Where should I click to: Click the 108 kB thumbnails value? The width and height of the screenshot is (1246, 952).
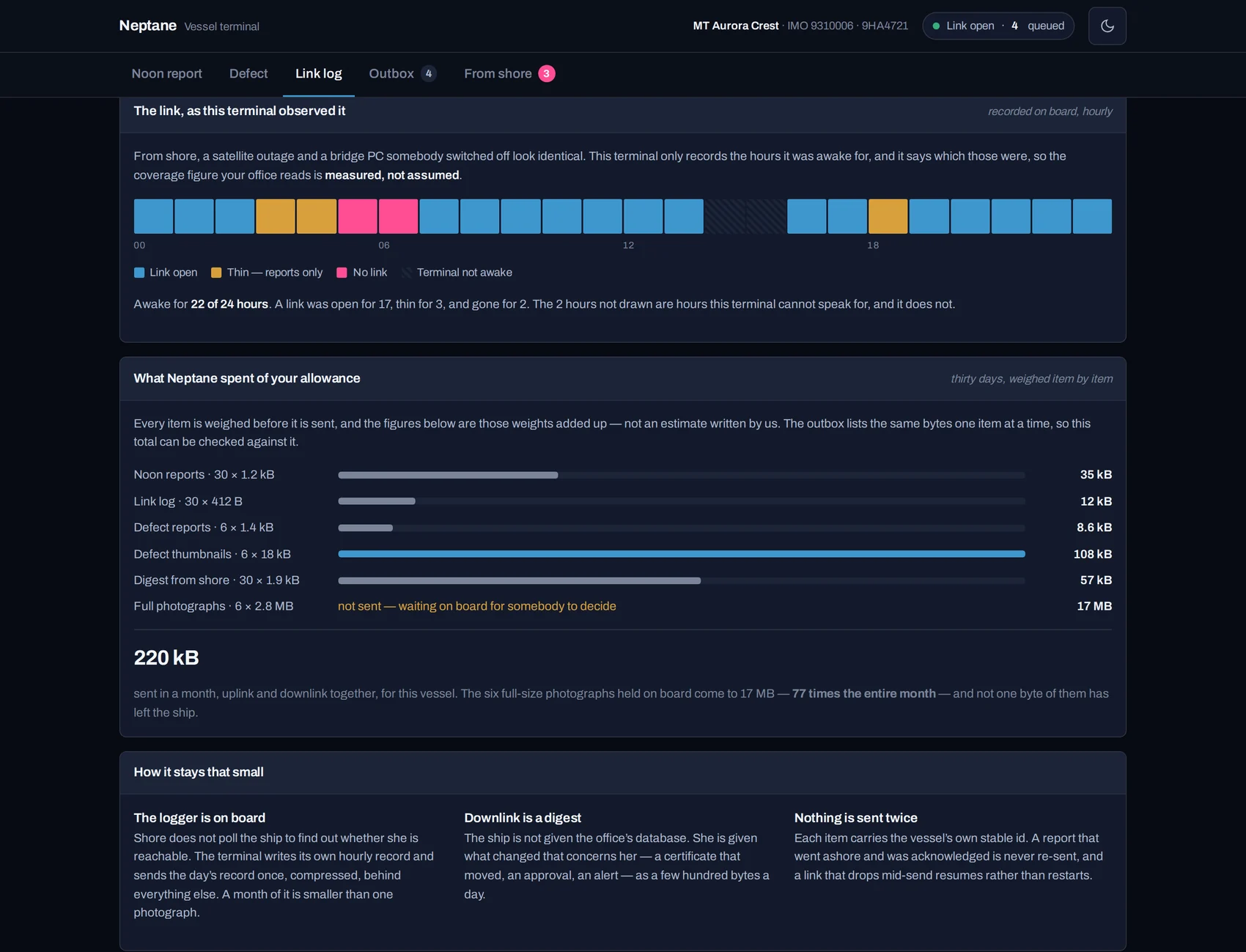tap(1093, 554)
